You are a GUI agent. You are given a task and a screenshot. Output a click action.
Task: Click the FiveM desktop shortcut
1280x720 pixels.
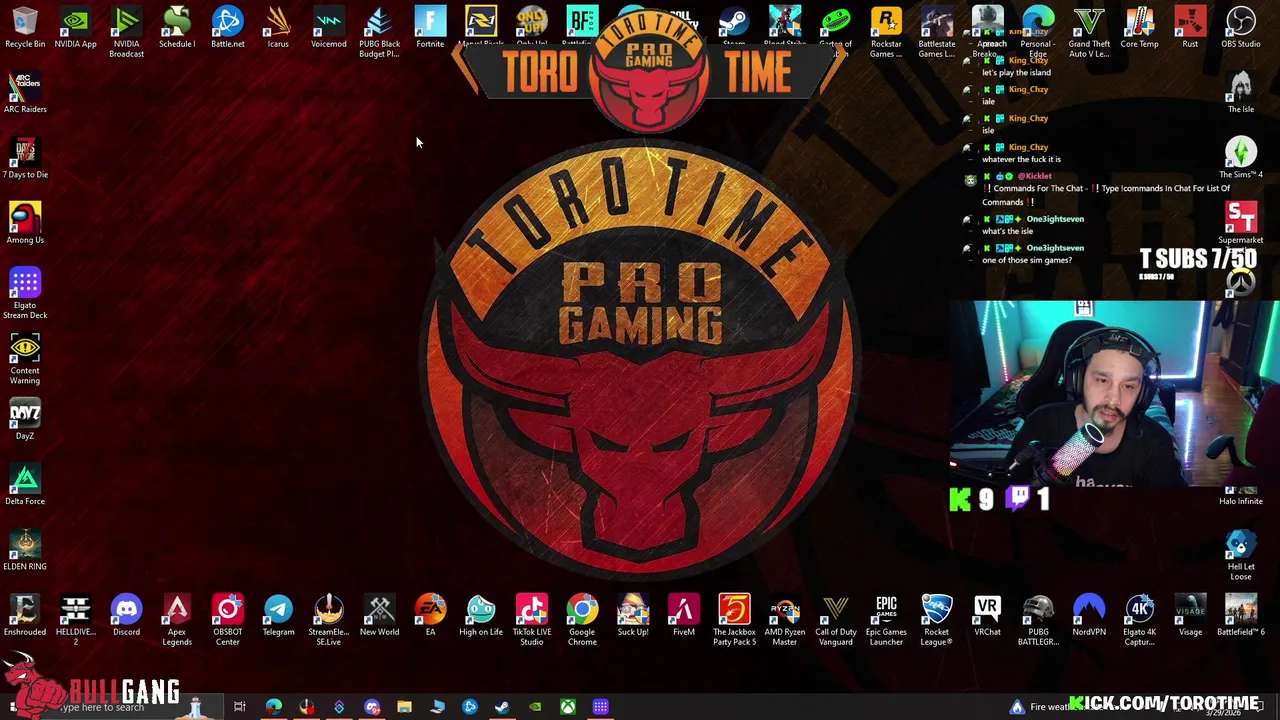683,615
